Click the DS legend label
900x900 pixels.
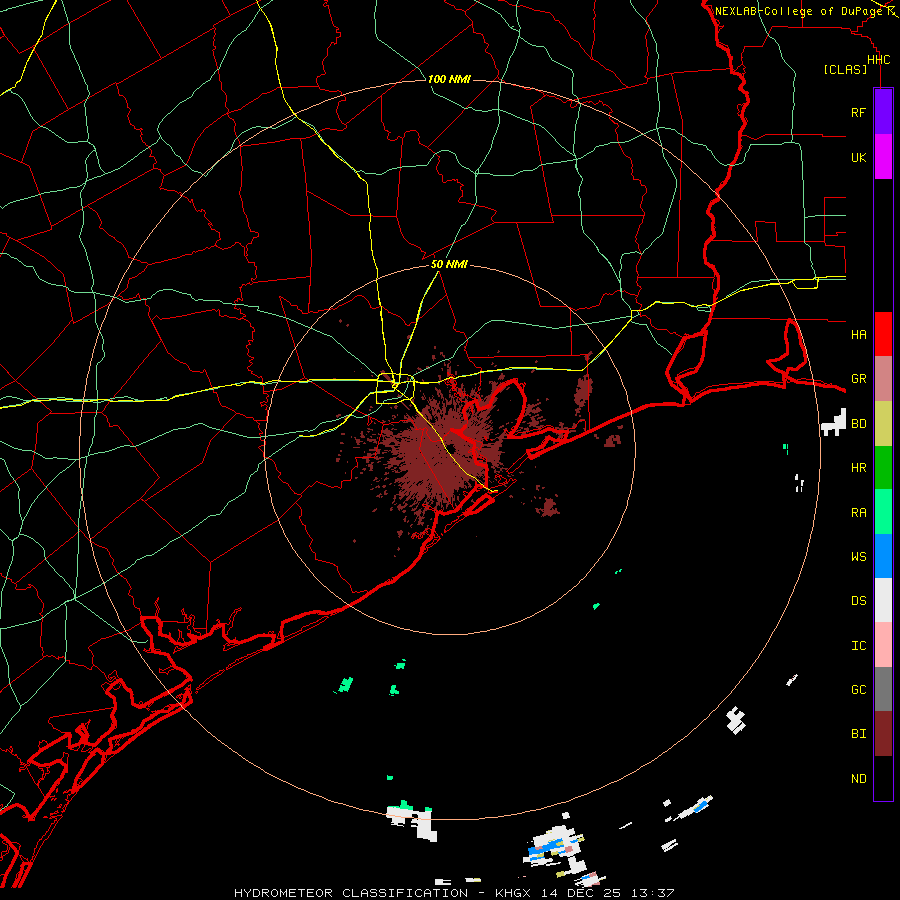tap(858, 601)
